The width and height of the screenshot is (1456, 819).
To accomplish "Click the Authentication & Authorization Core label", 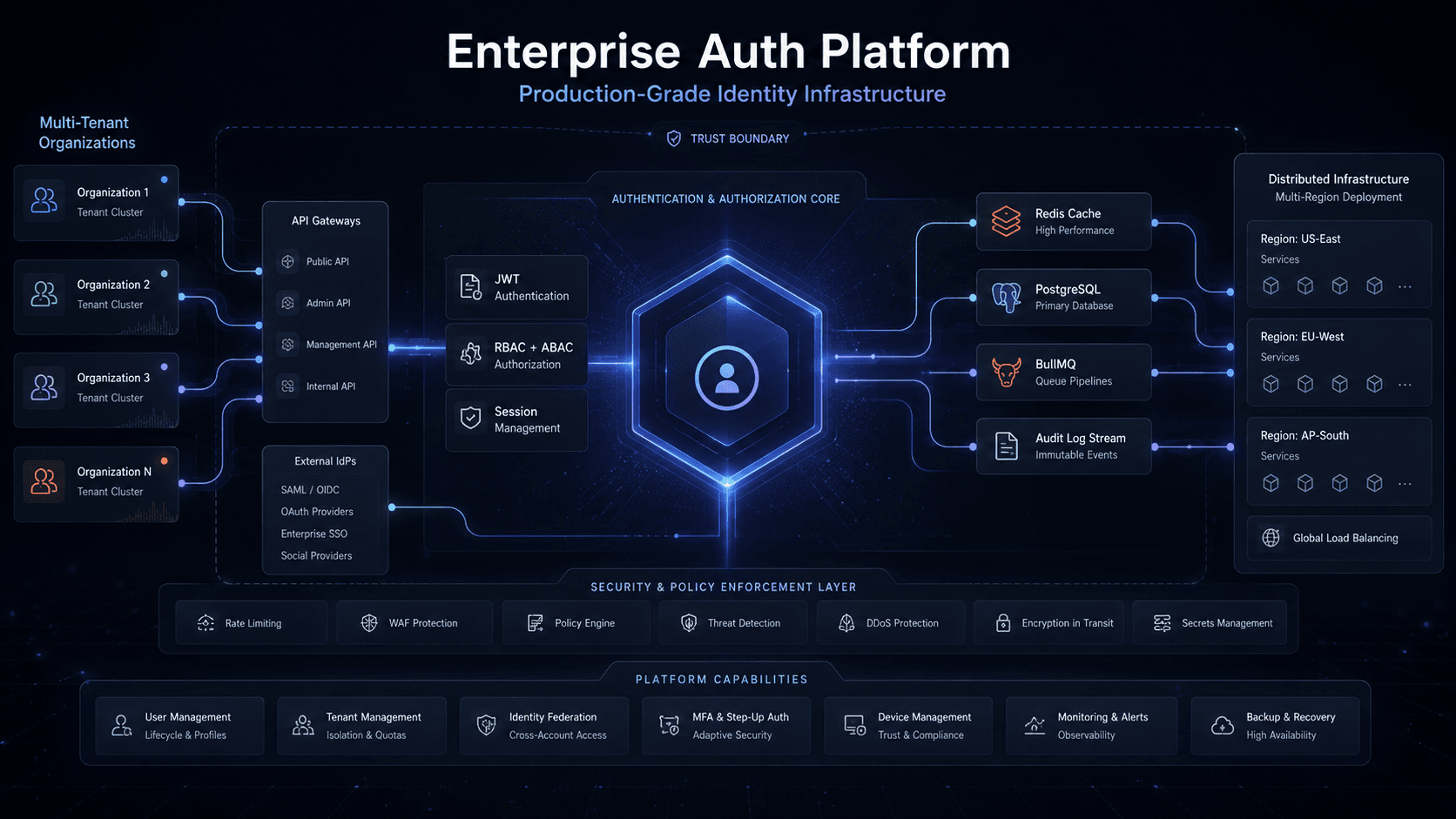I will coord(725,199).
